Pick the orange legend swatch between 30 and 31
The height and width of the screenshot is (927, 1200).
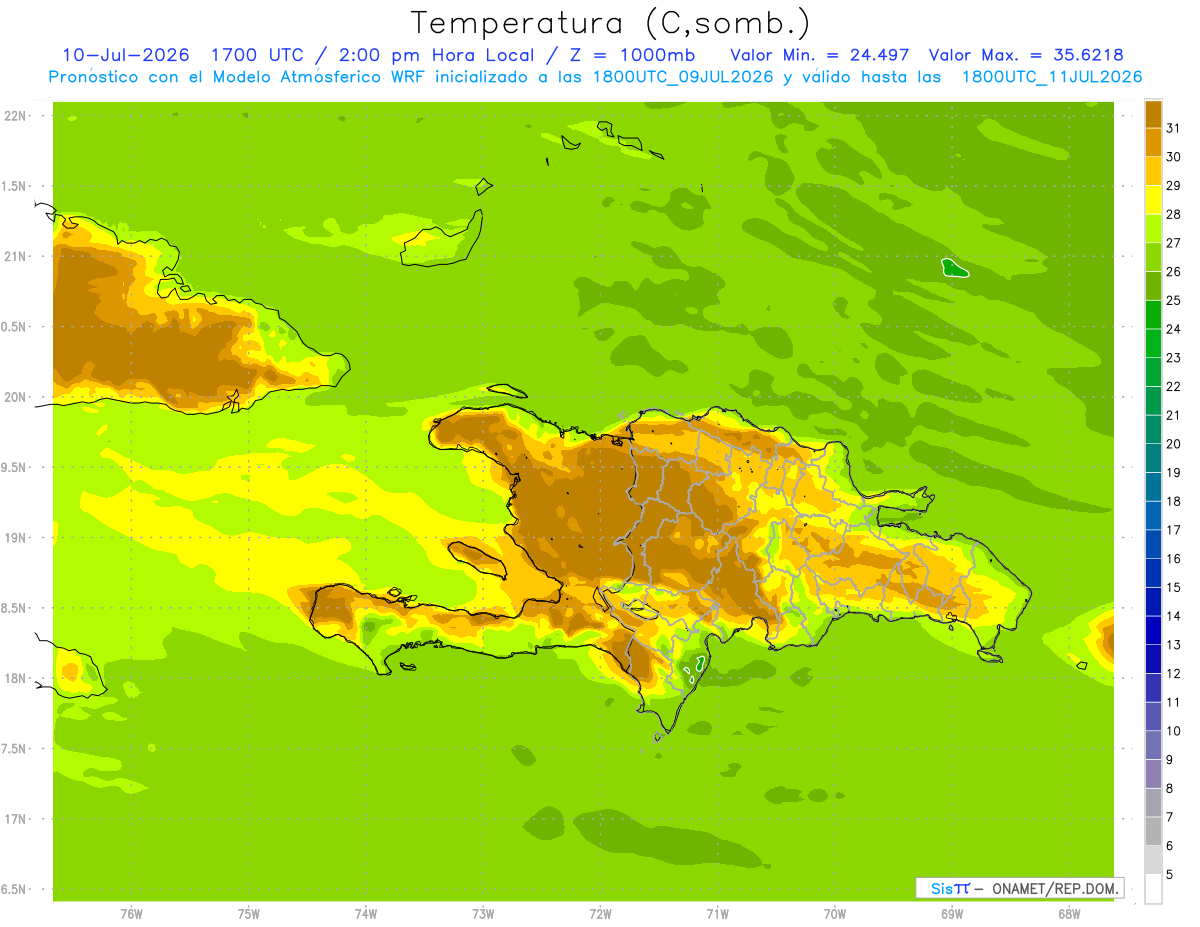pyautogui.click(x=1153, y=142)
